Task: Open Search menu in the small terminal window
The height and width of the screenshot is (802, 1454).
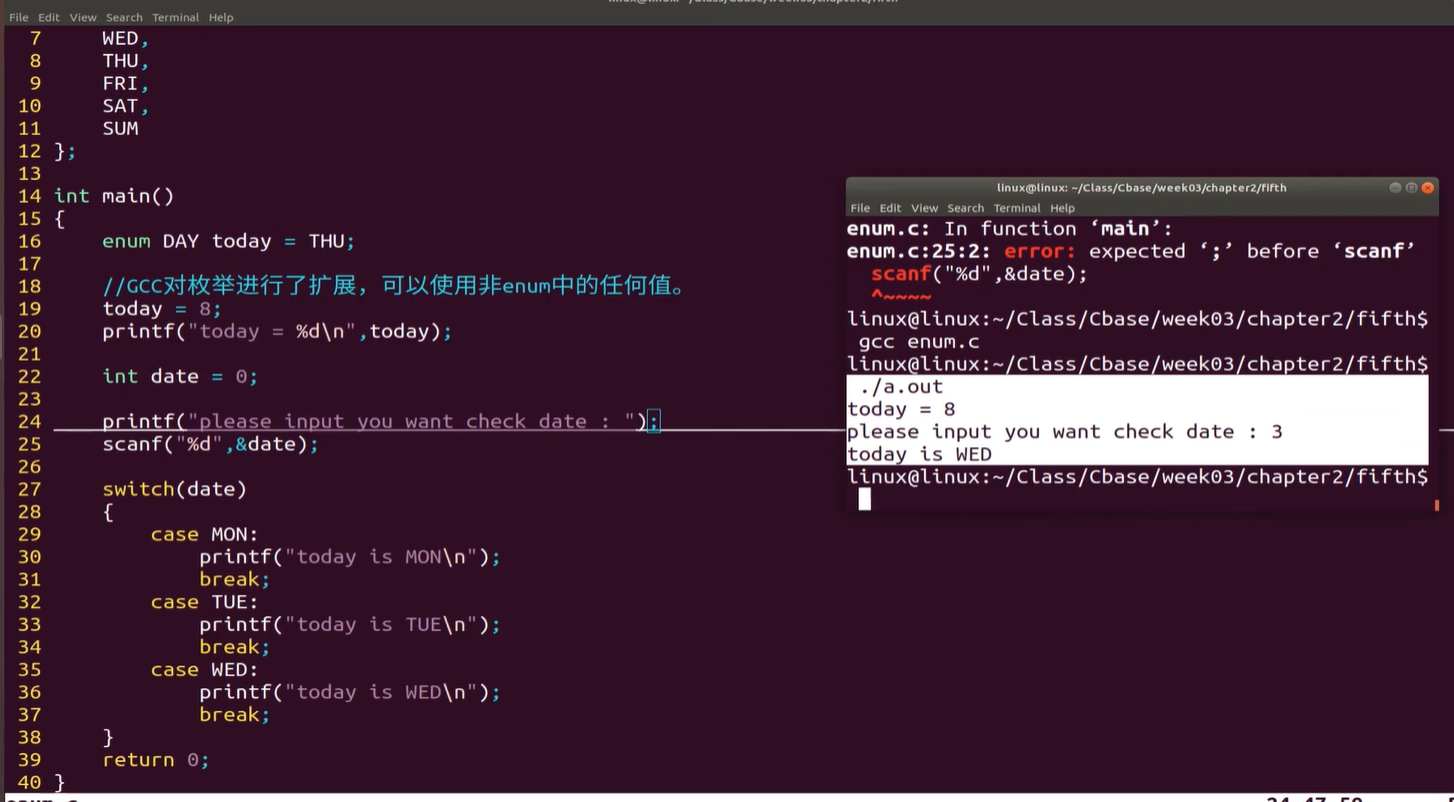Action: (x=965, y=208)
